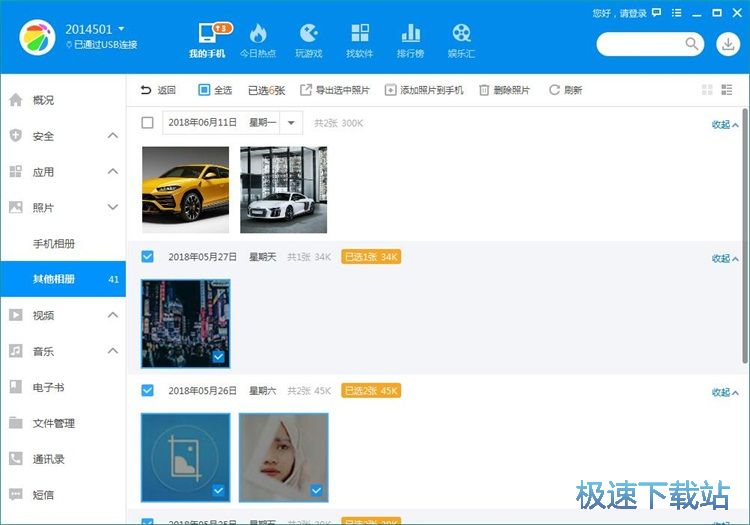
Task: Check the 2018年06月11日 group checkbox
Action: 147,123
